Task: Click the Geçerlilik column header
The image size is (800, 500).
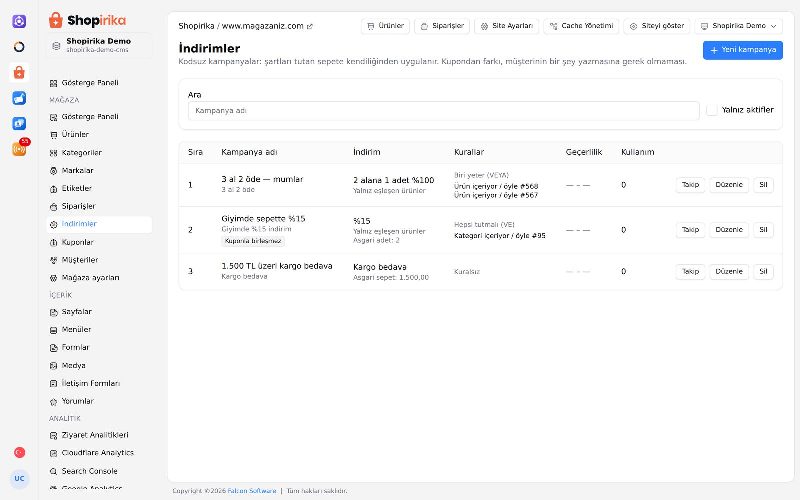Action: point(584,152)
